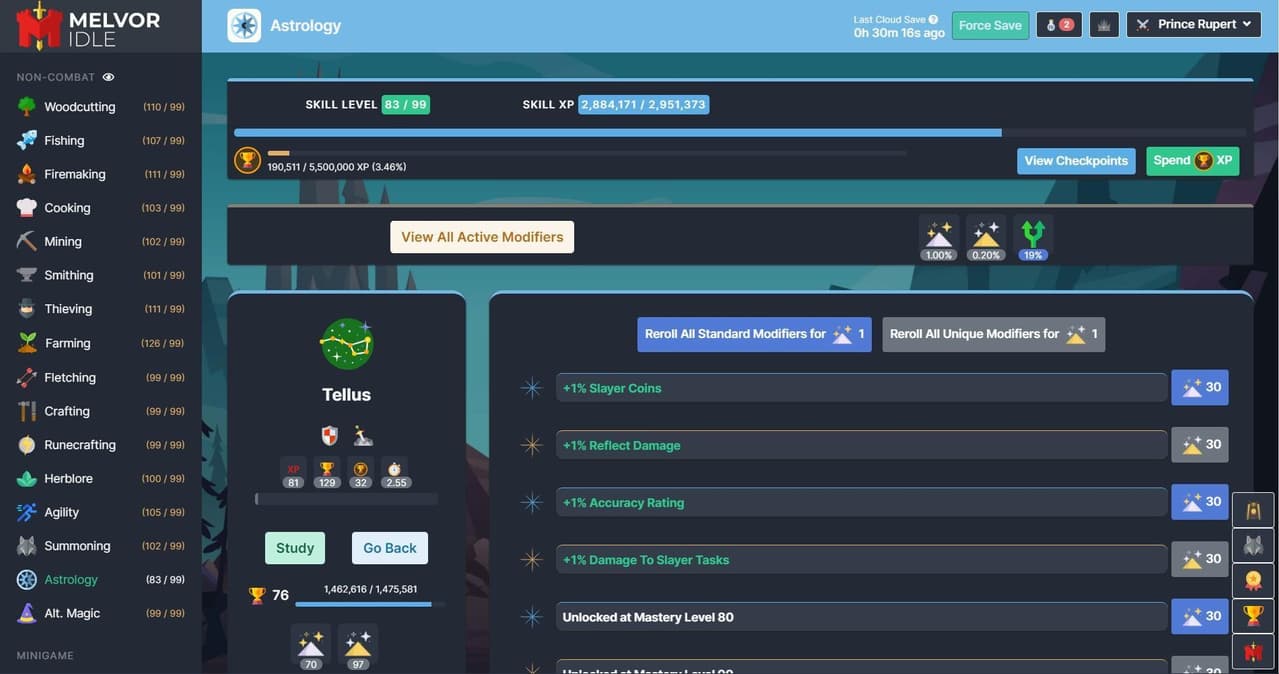Click Mastery Level 80 reroll button
This screenshot has width=1279, height=674.
(1200, 616)
